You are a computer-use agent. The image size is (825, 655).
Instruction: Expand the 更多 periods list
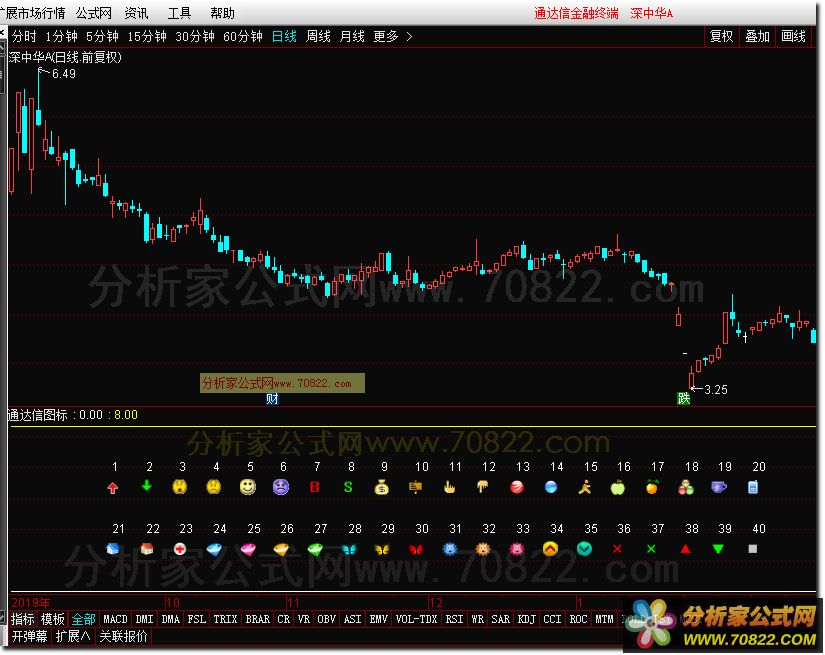392,36
